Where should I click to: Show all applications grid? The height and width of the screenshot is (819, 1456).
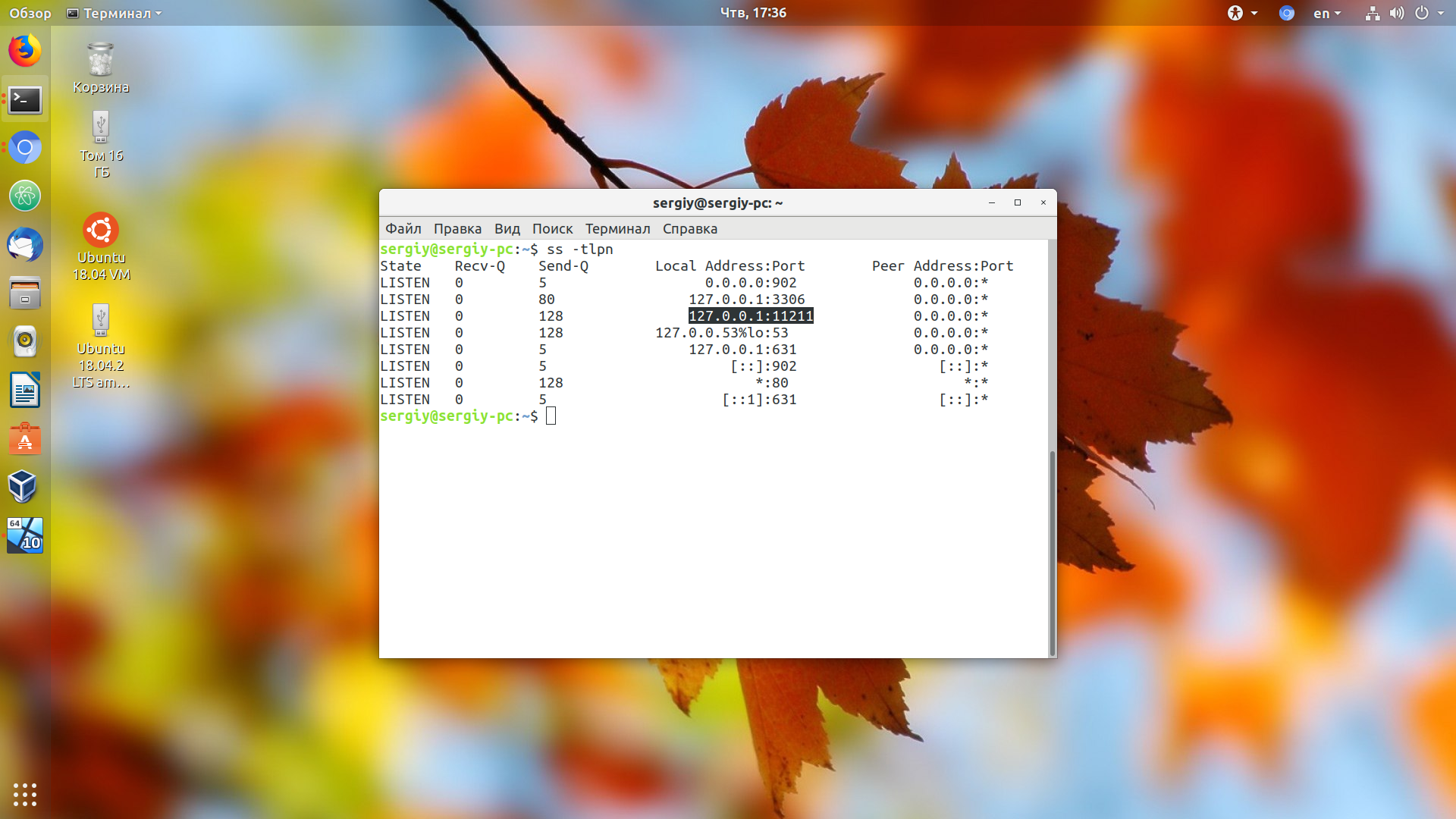tap(25, 794)
